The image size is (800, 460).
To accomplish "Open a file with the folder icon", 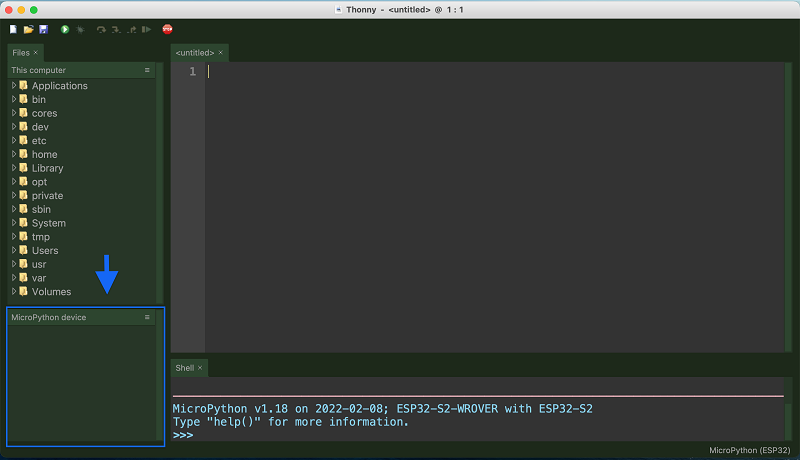I will click(28, 30).
